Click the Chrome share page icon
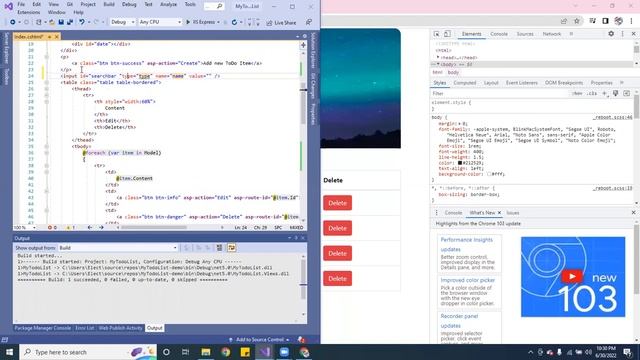Image resolution: width=640 pixels, height=360 pixels. click(x=564, y=21)
